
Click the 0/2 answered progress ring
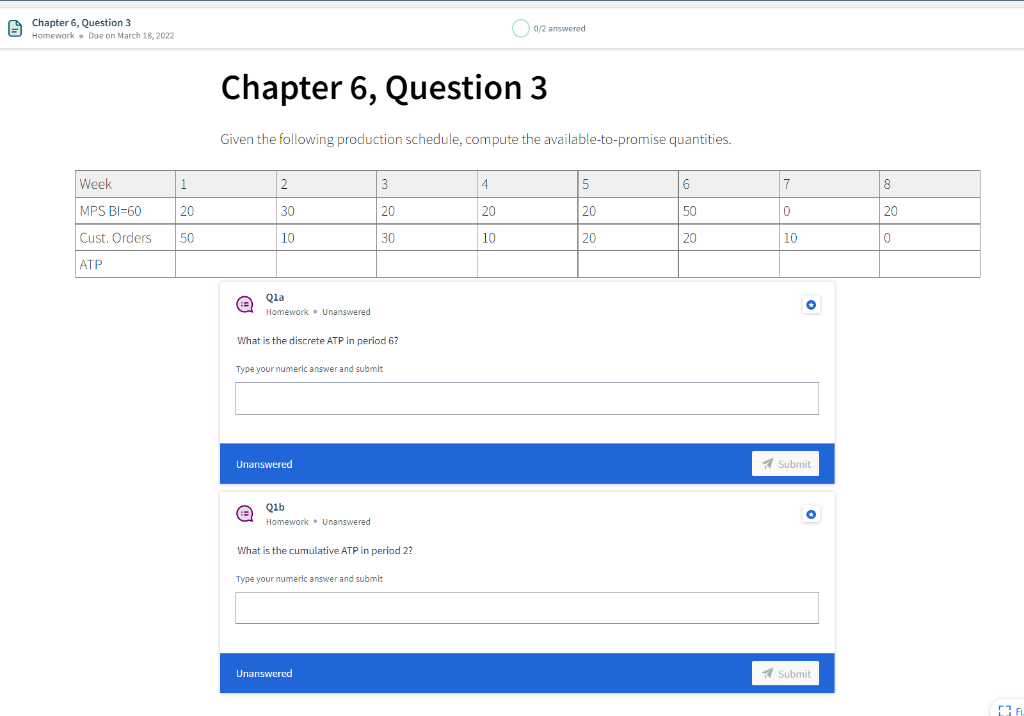point(521,28)
